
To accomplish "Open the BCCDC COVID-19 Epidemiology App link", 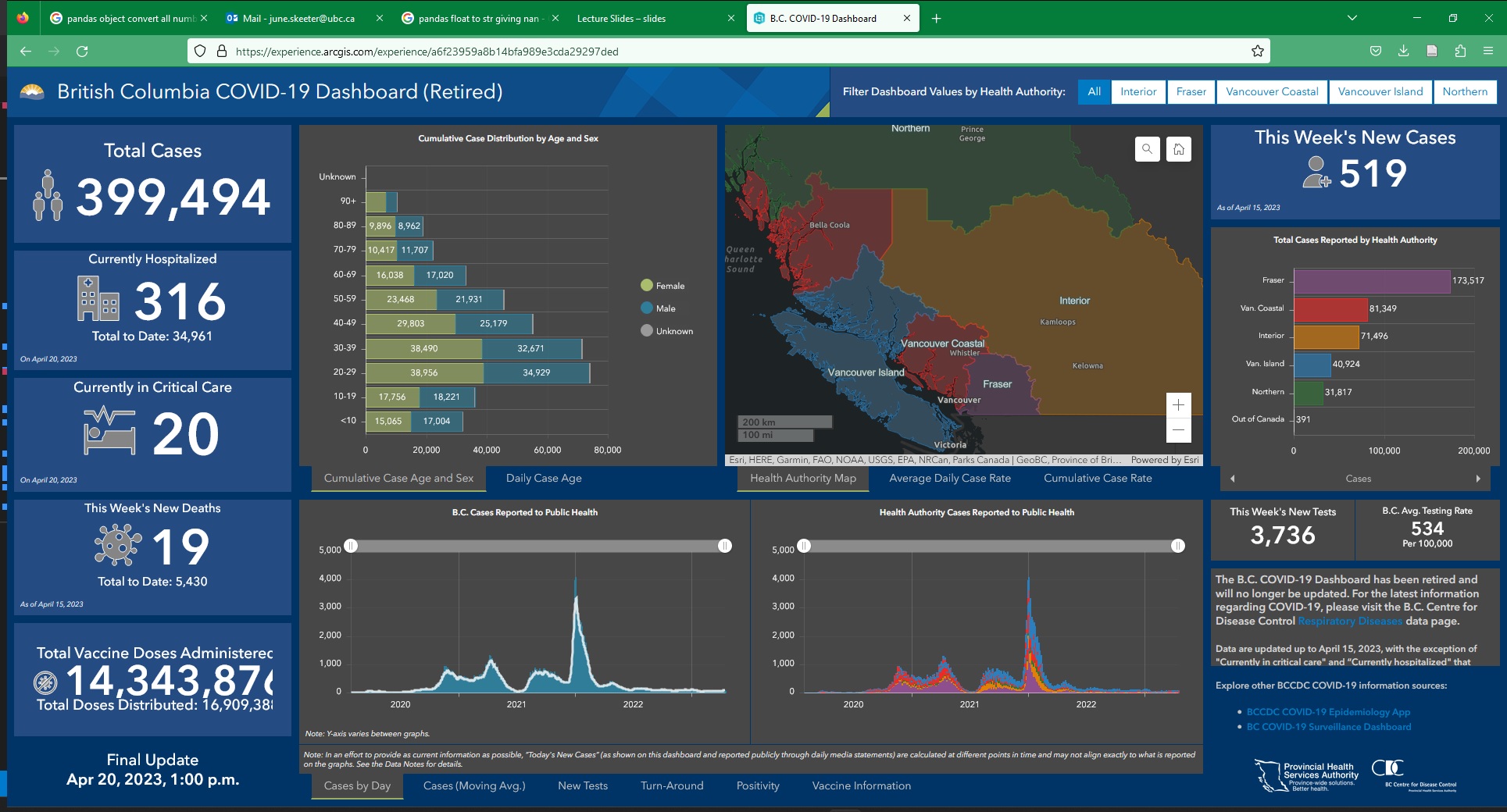I will pyautogui.click(x=1328, y=712).
